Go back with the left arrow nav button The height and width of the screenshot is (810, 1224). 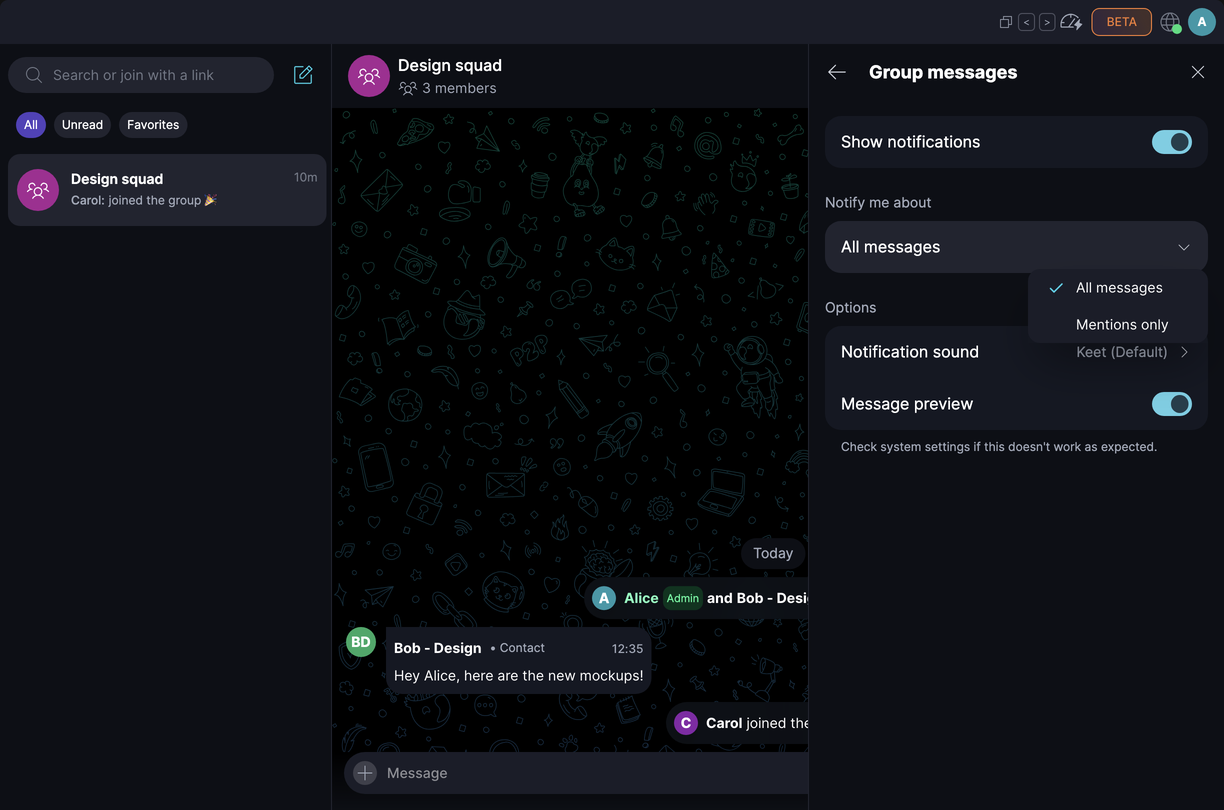click(x=1026, y=22)
